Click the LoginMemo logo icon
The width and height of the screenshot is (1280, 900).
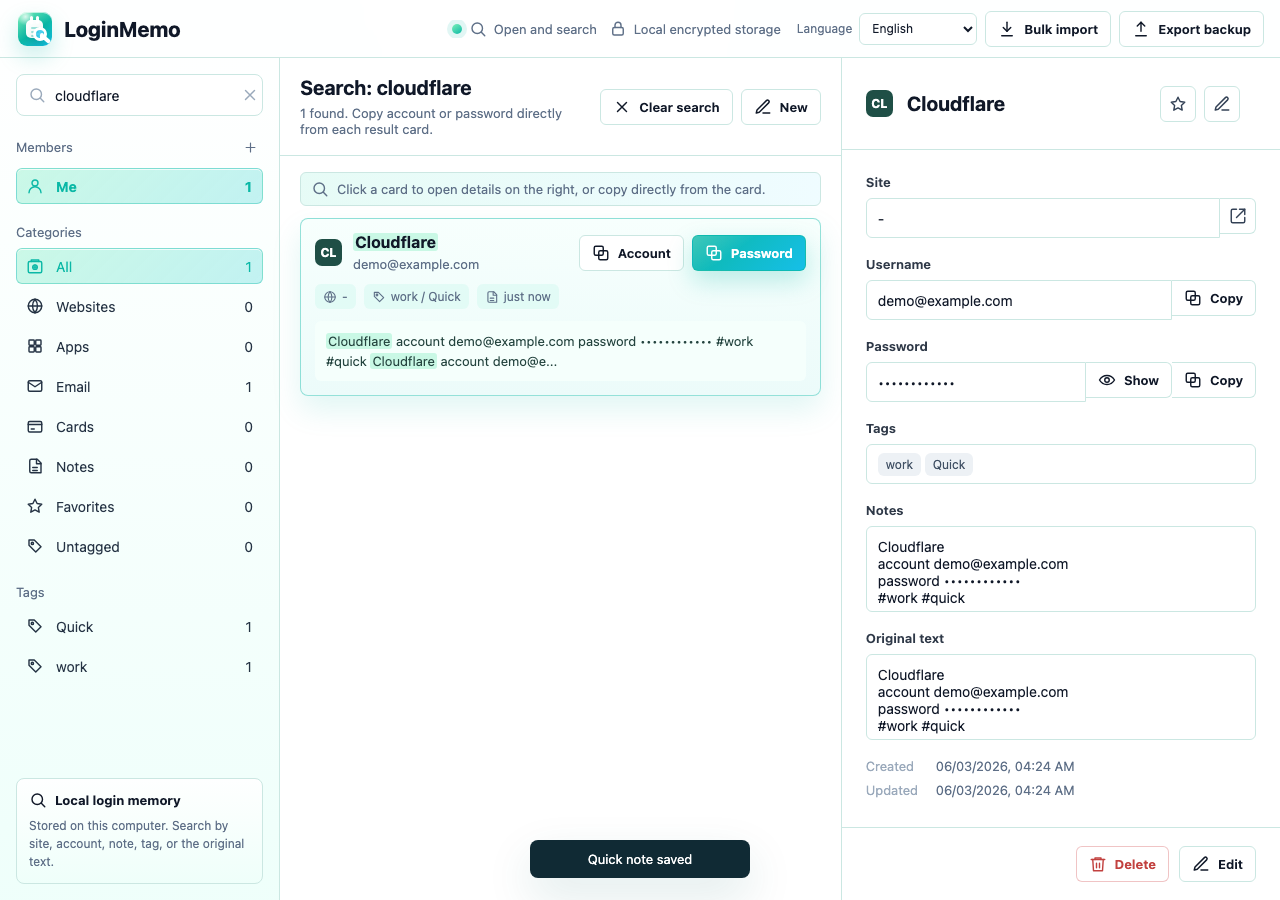[x=35, y=29]
